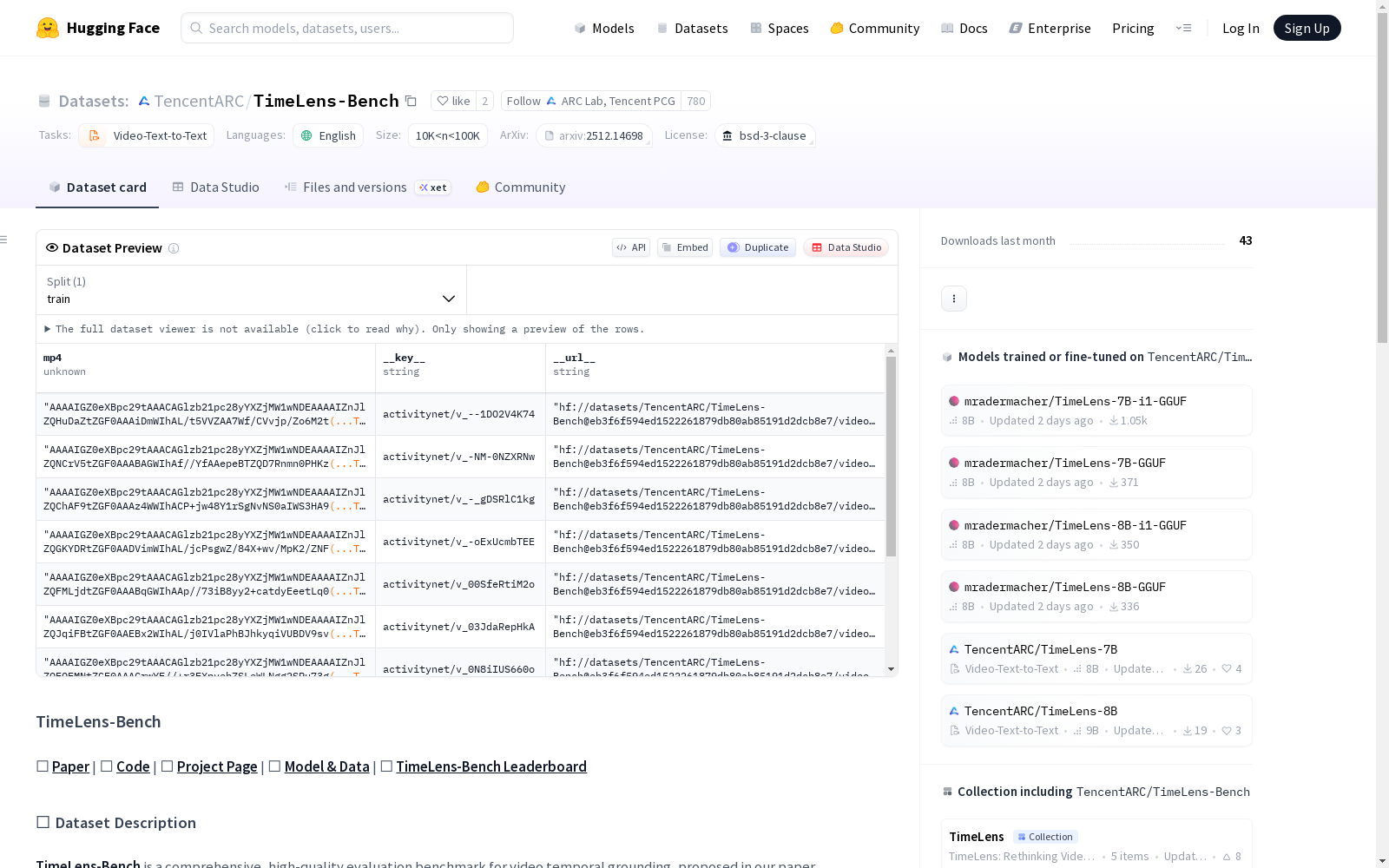Open the Split train dropdown
The height and width of the screenshot is (868, 1389).
252,290
